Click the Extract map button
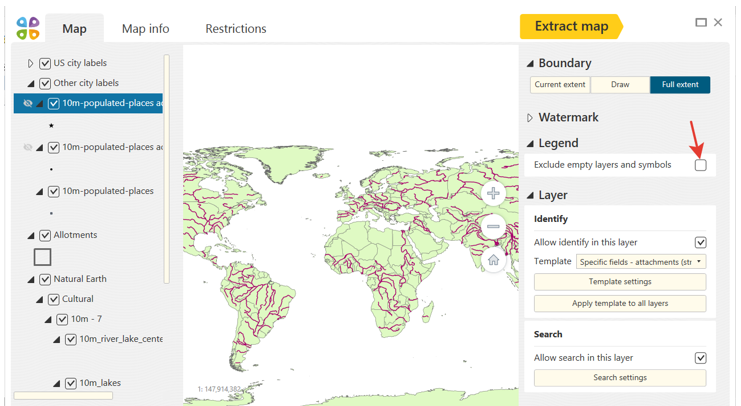The width and height of the screenshot is (741, 406). click(x=571, y=26)
